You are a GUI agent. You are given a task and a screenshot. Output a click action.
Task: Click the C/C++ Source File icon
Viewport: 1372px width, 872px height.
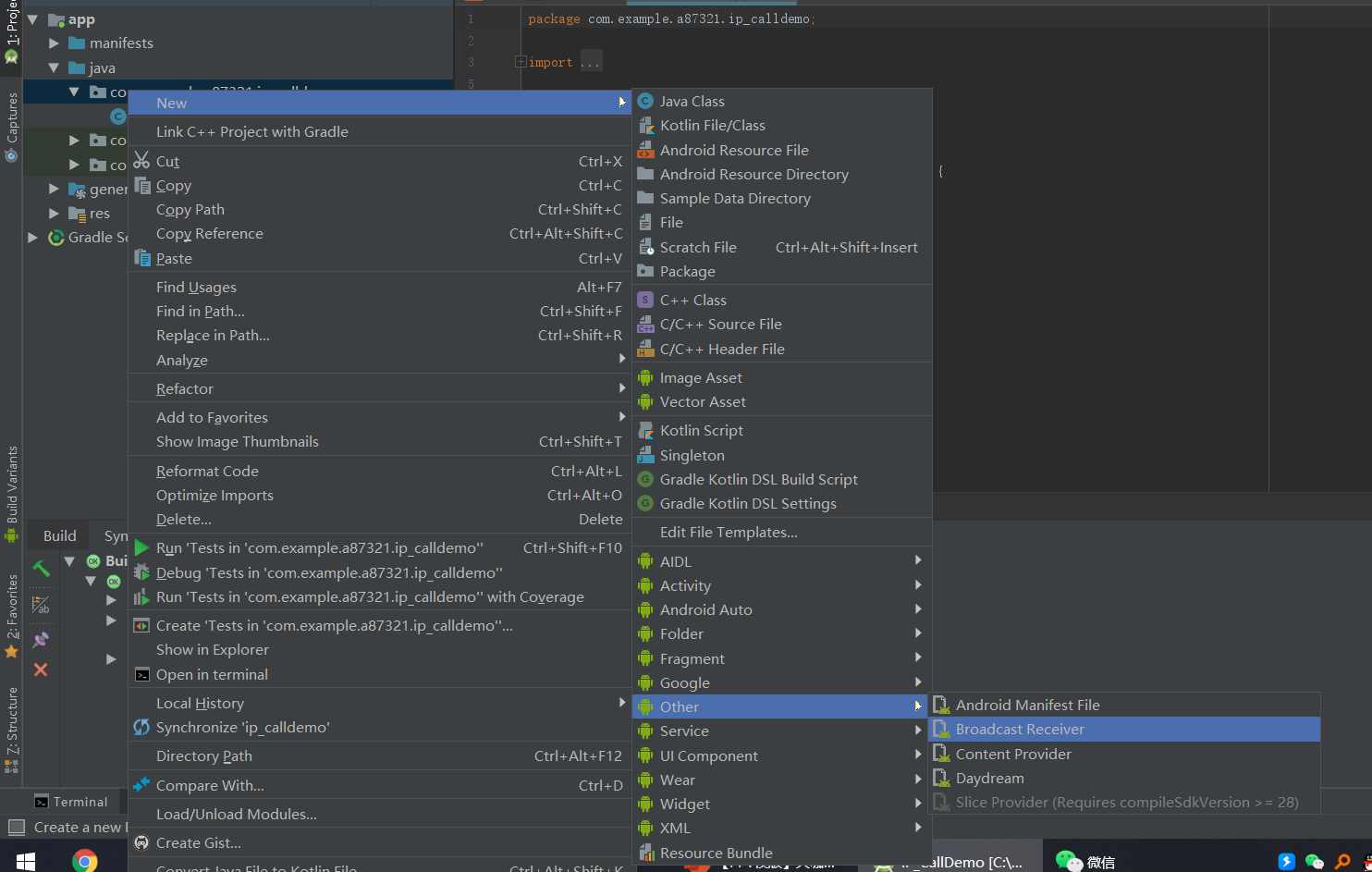pos(645,324)
